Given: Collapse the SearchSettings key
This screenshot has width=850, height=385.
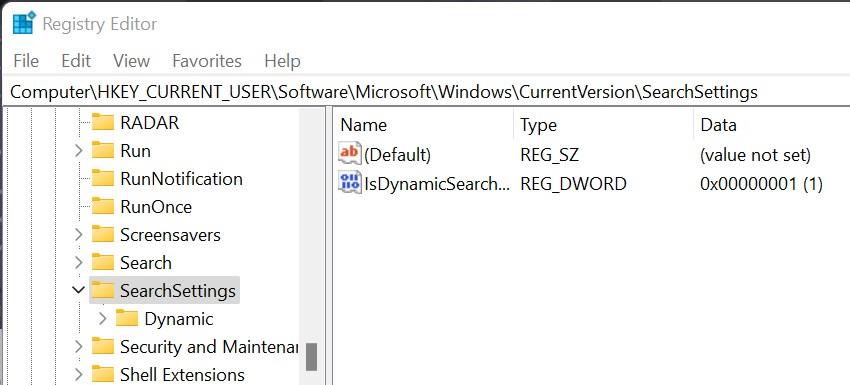Looking at the screenshot, I should [79, 290].
